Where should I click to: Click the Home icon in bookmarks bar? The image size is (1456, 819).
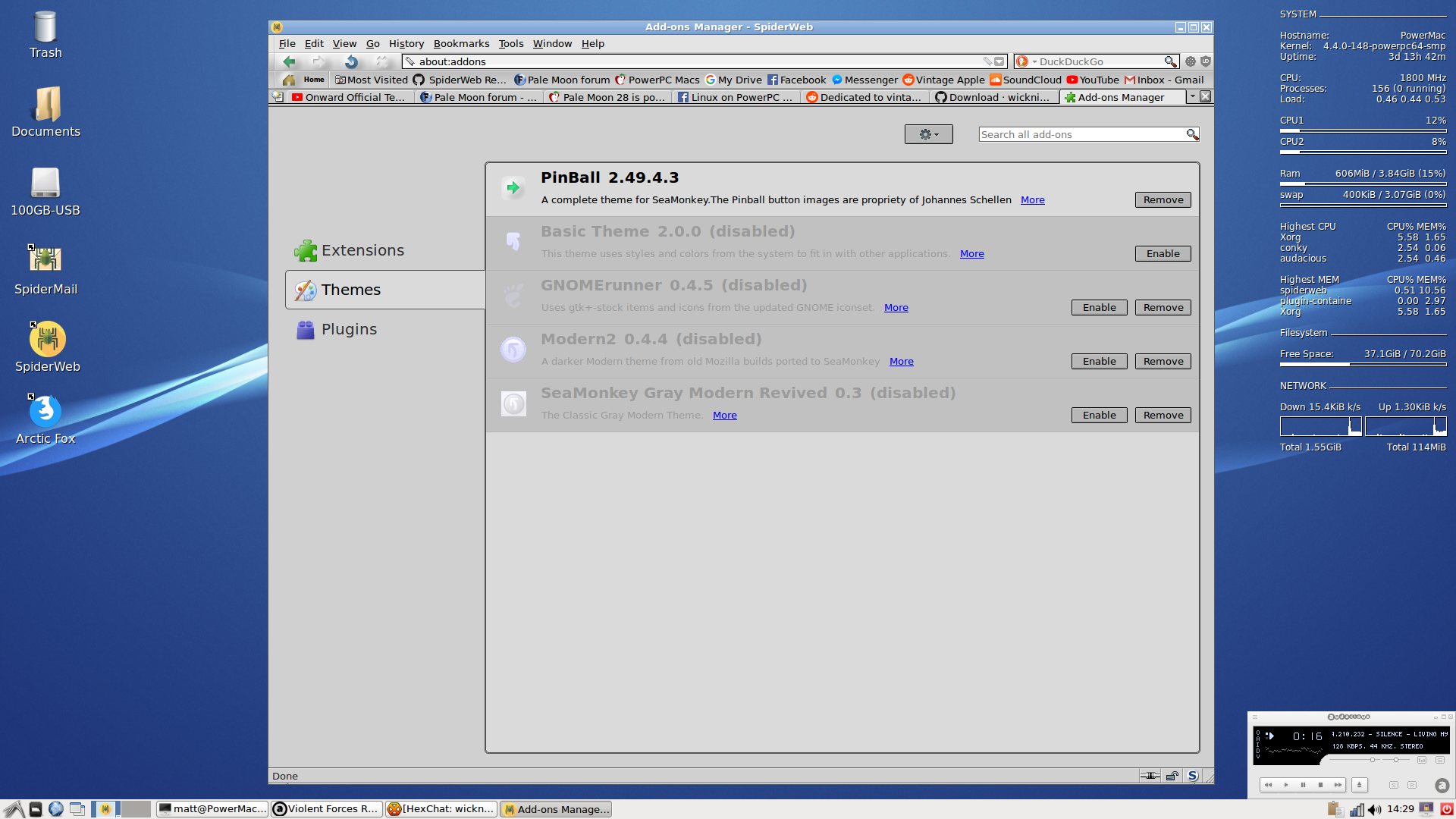[289, 80]
